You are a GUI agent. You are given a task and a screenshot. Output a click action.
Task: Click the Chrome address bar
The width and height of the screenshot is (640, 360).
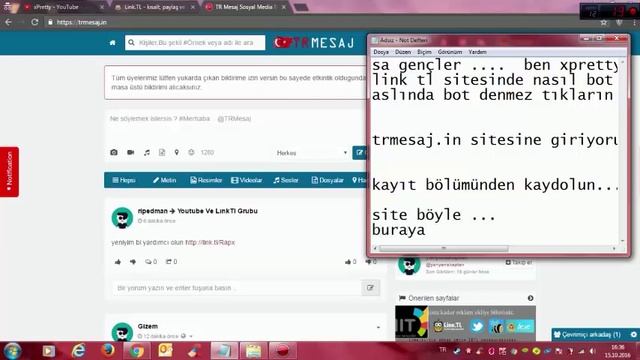[318, 22]
